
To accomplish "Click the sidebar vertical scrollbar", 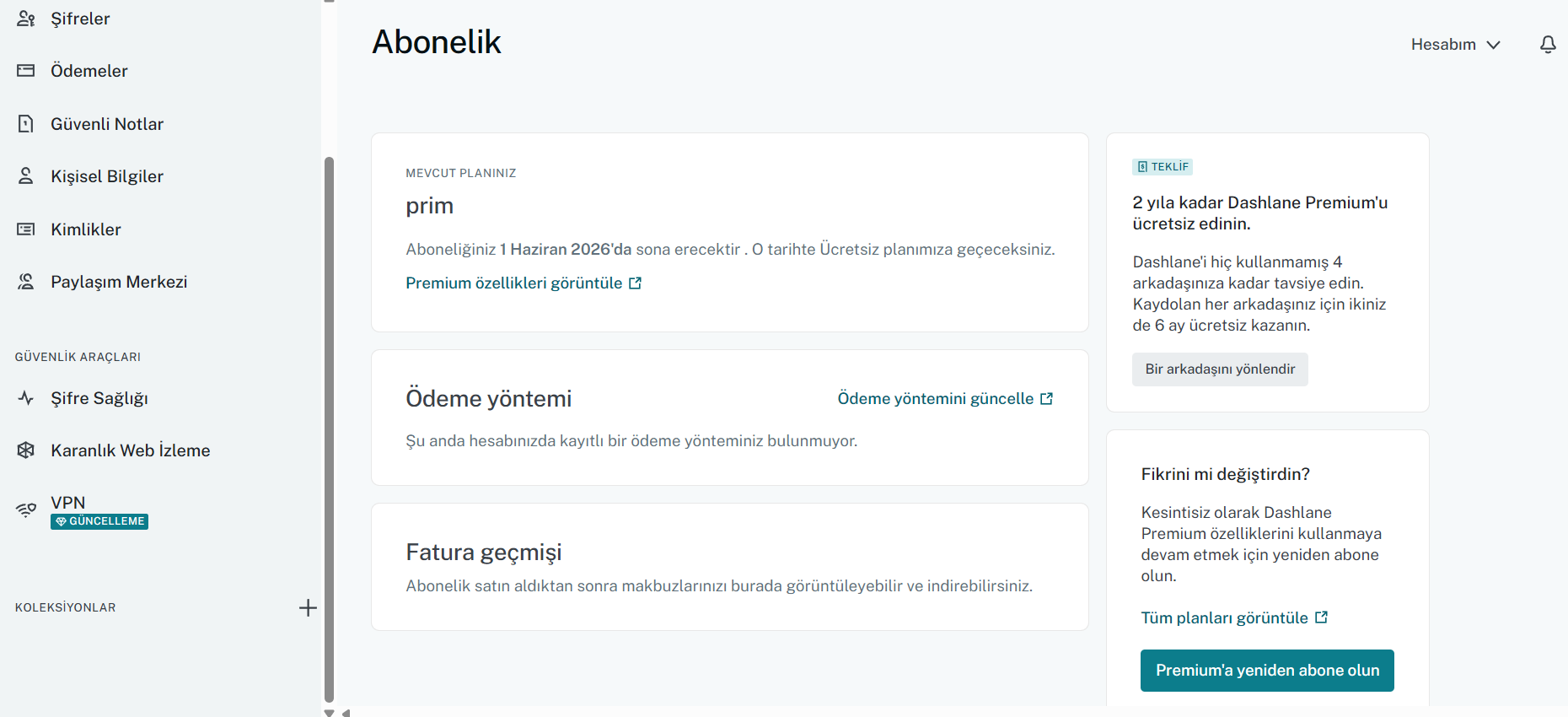I will [x=329, y=429].
